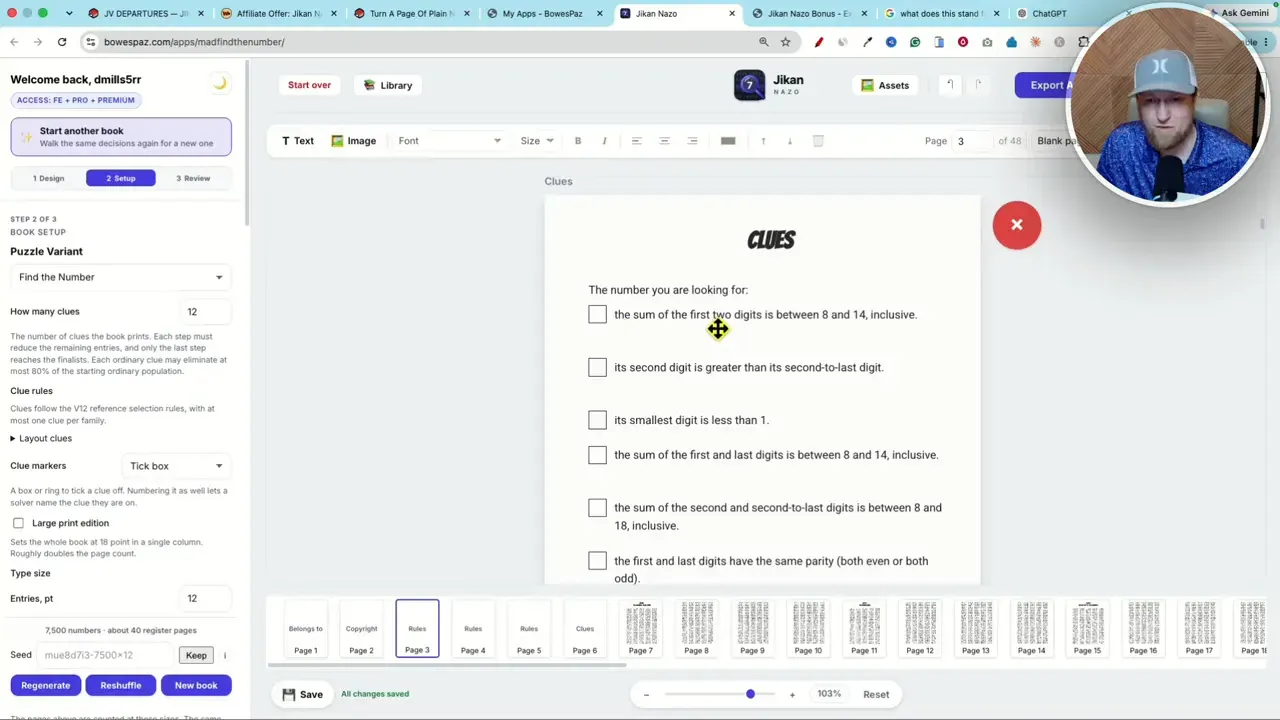This screenshot has height=720, width=1280.
Task: Tick the 'sum of the first two digits' checkbox
Action: 597,315
